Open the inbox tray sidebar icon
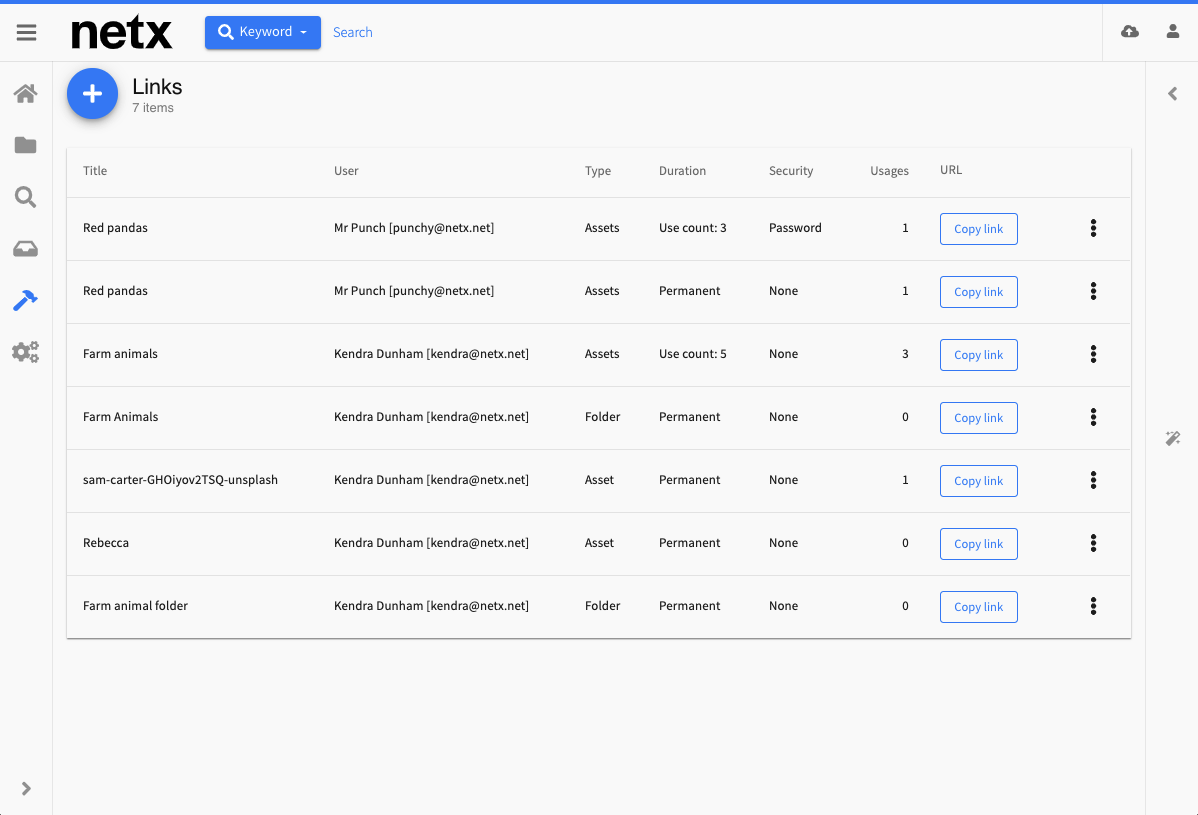The image size is (1198, 815). pyautogui.click(x=25, y=249)
